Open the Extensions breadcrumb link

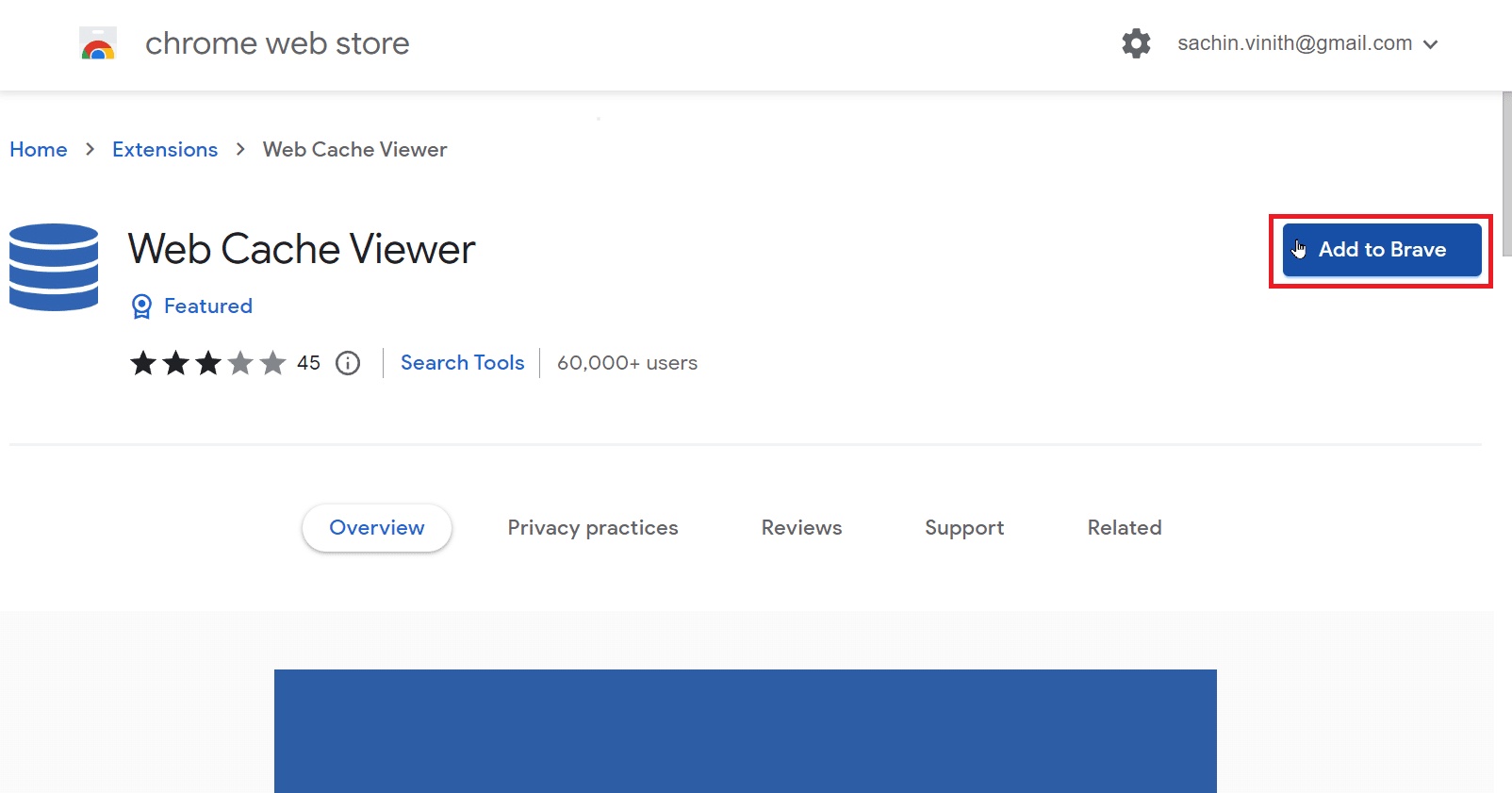(x=165, y=149)
